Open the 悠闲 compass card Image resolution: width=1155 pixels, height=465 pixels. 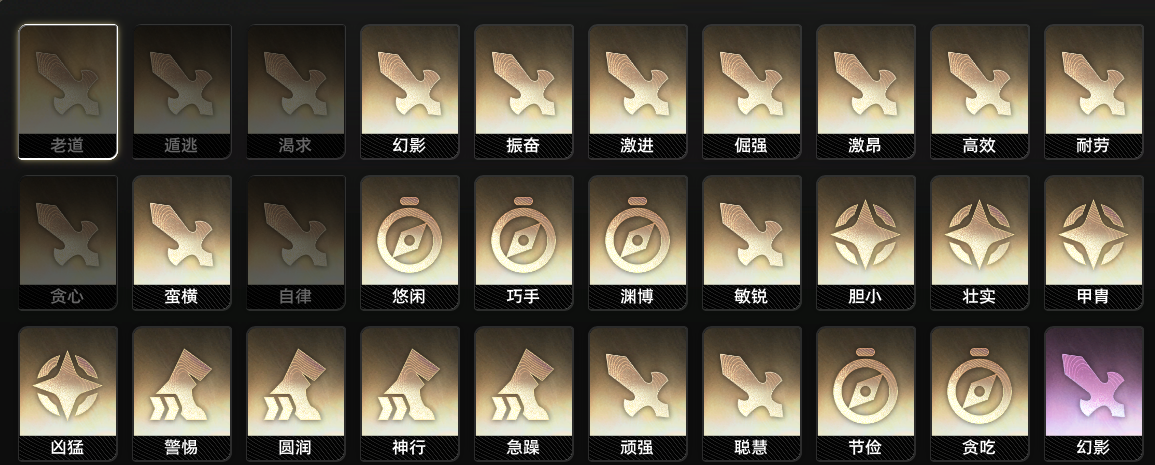[x=410, y=242]
